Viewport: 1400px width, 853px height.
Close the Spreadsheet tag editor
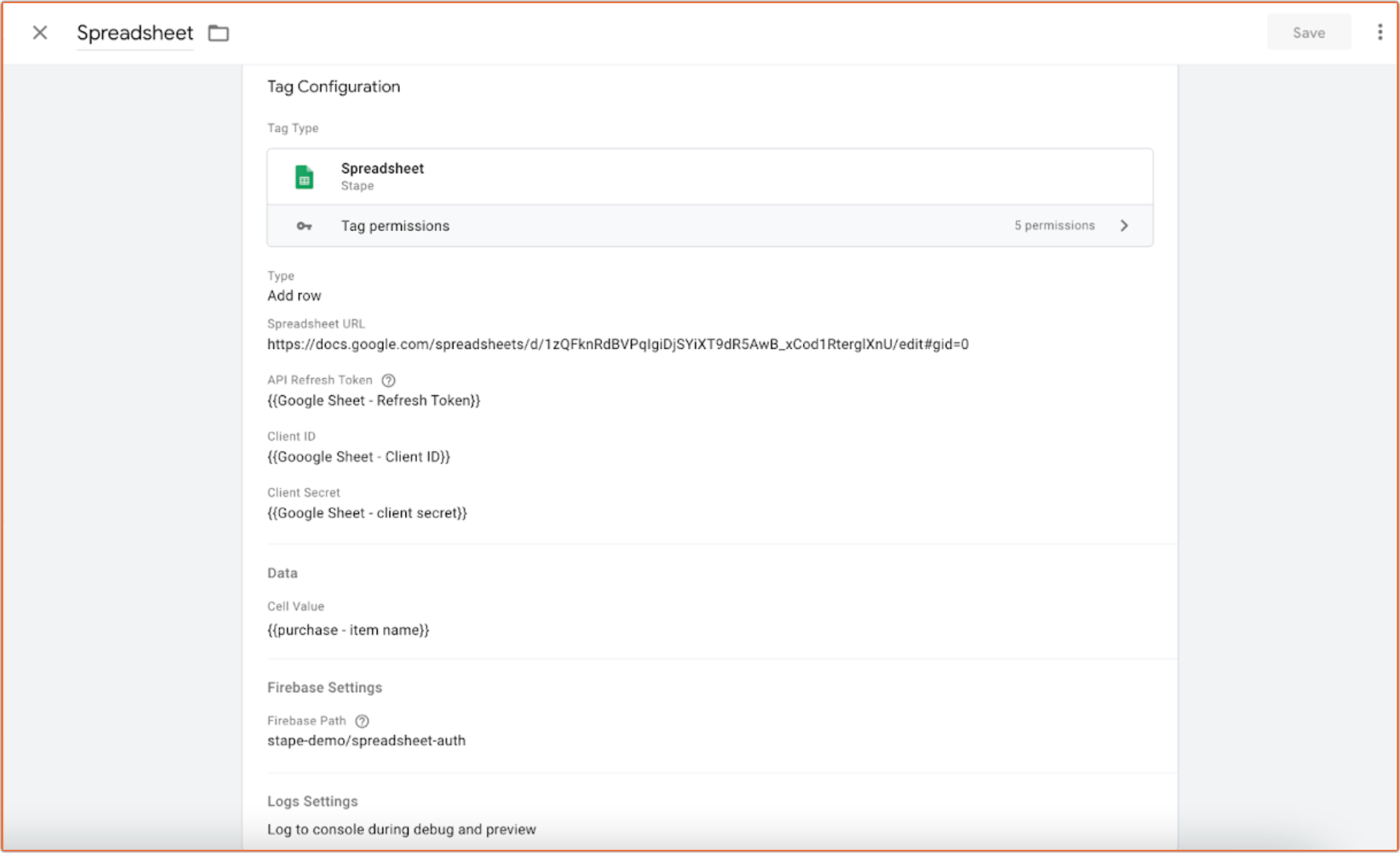pyautogui.click(x=40, y=33)
